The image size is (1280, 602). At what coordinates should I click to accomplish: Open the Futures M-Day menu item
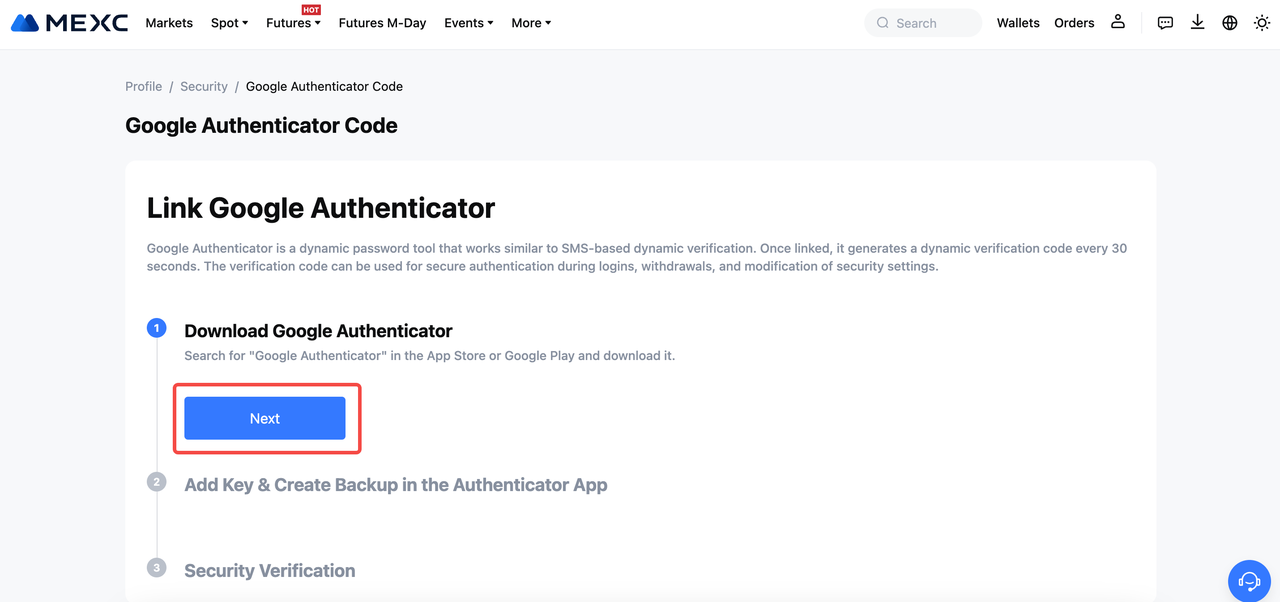tap(382, 23)
